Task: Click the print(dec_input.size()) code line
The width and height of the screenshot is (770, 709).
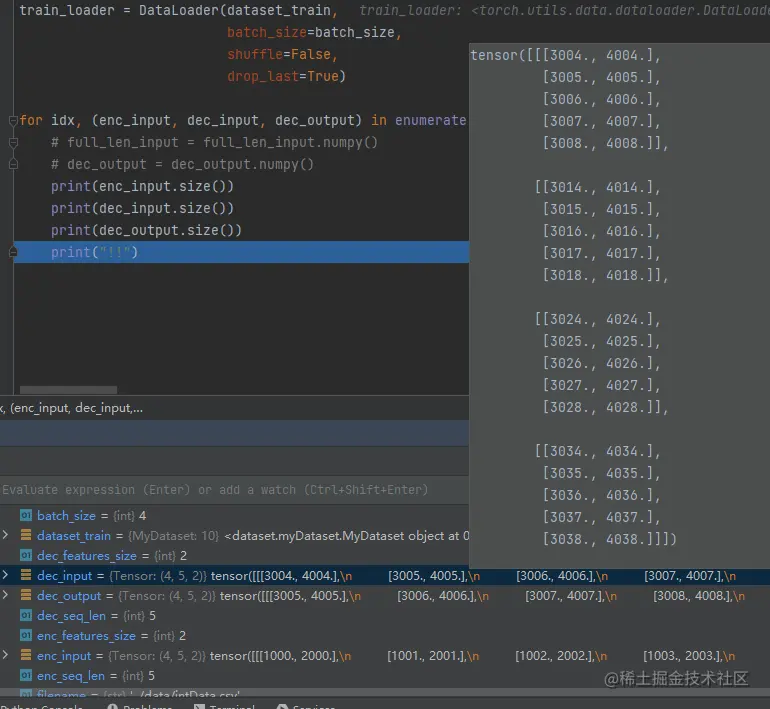Action: pyautogui.click(x=142, y=208)
